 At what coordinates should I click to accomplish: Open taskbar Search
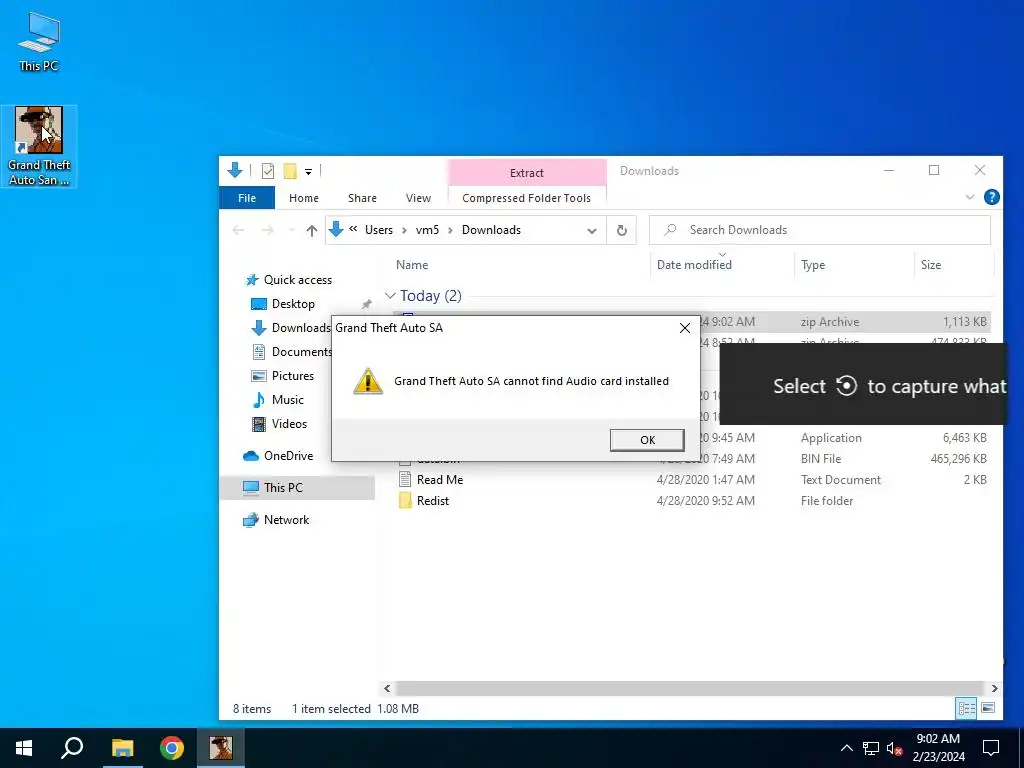point(72,748)
